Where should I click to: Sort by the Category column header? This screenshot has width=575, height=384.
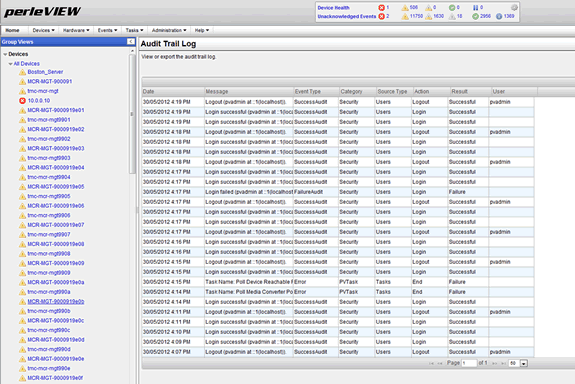coord(357,92)
